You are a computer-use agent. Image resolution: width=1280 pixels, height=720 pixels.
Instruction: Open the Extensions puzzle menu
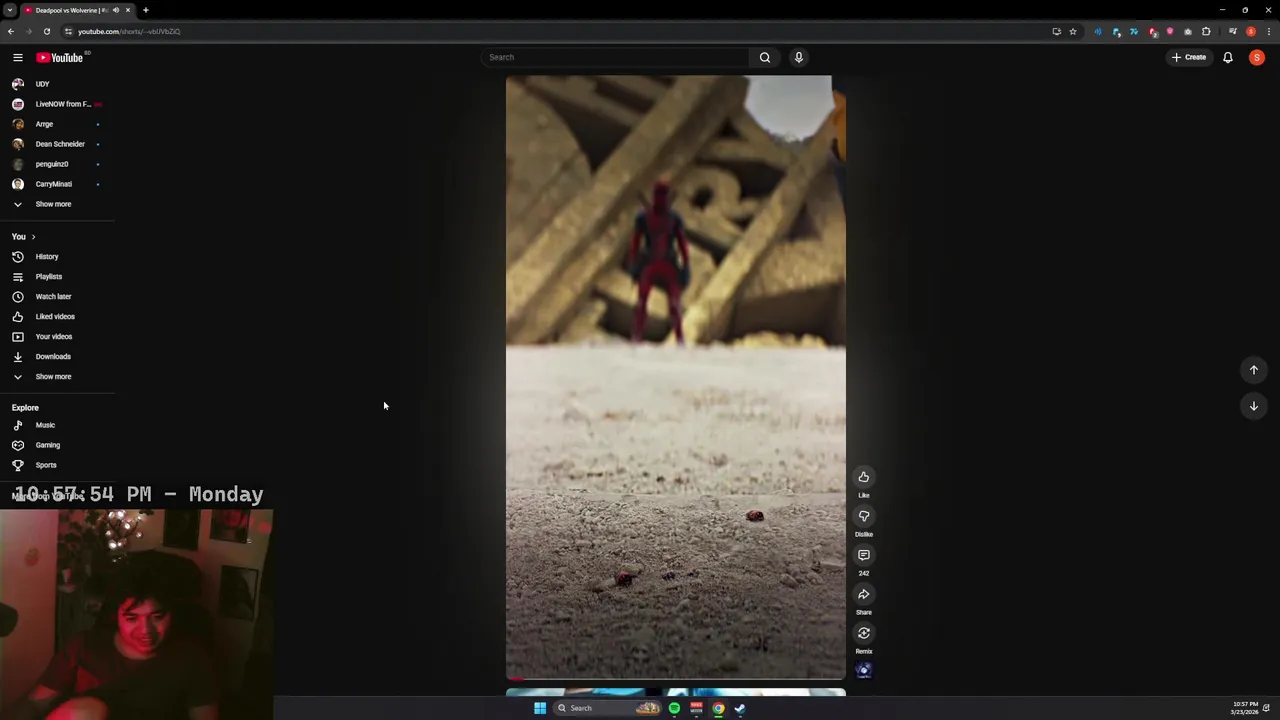(1206, 31)
